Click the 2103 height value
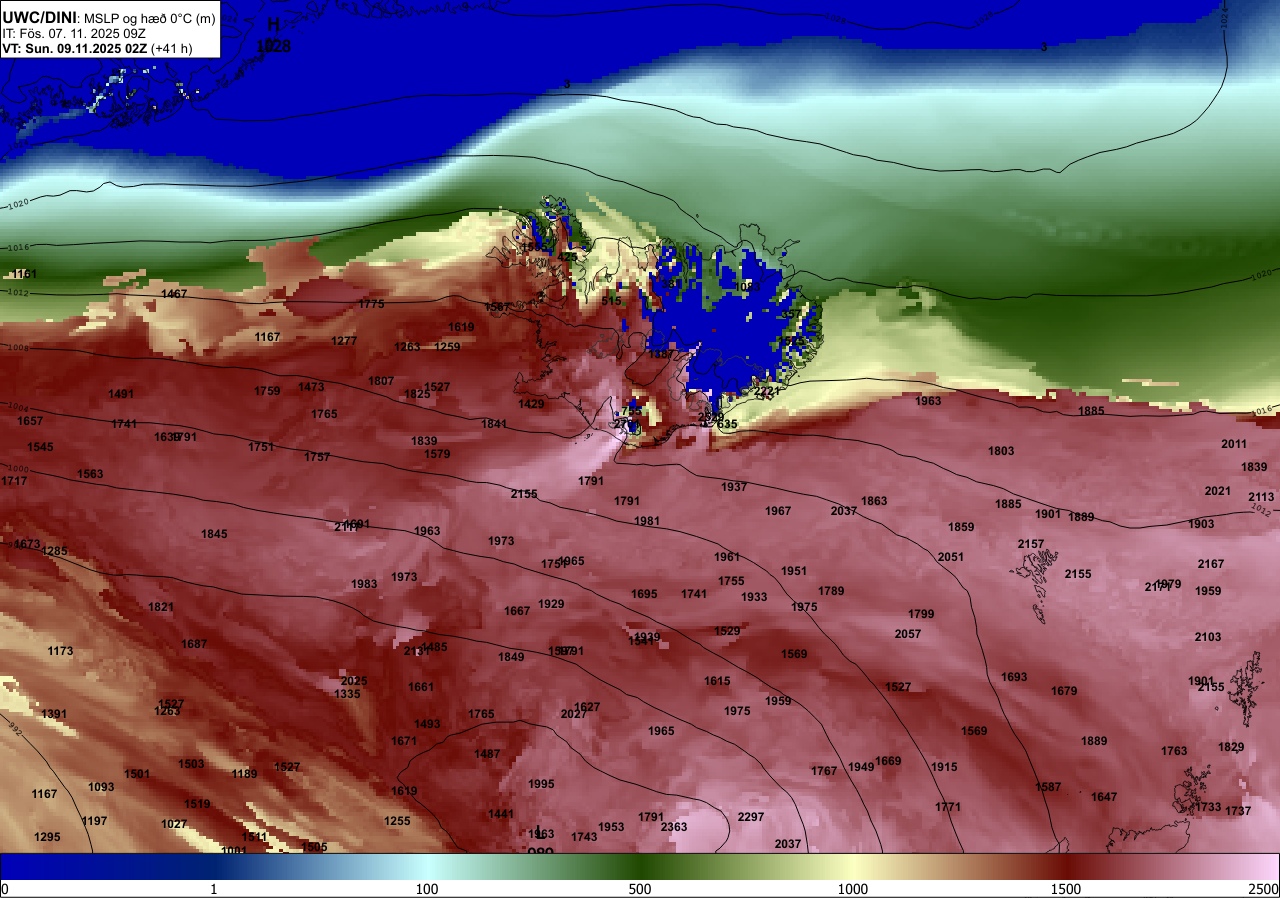1280x898 pixels. (x=1207, y=637)
